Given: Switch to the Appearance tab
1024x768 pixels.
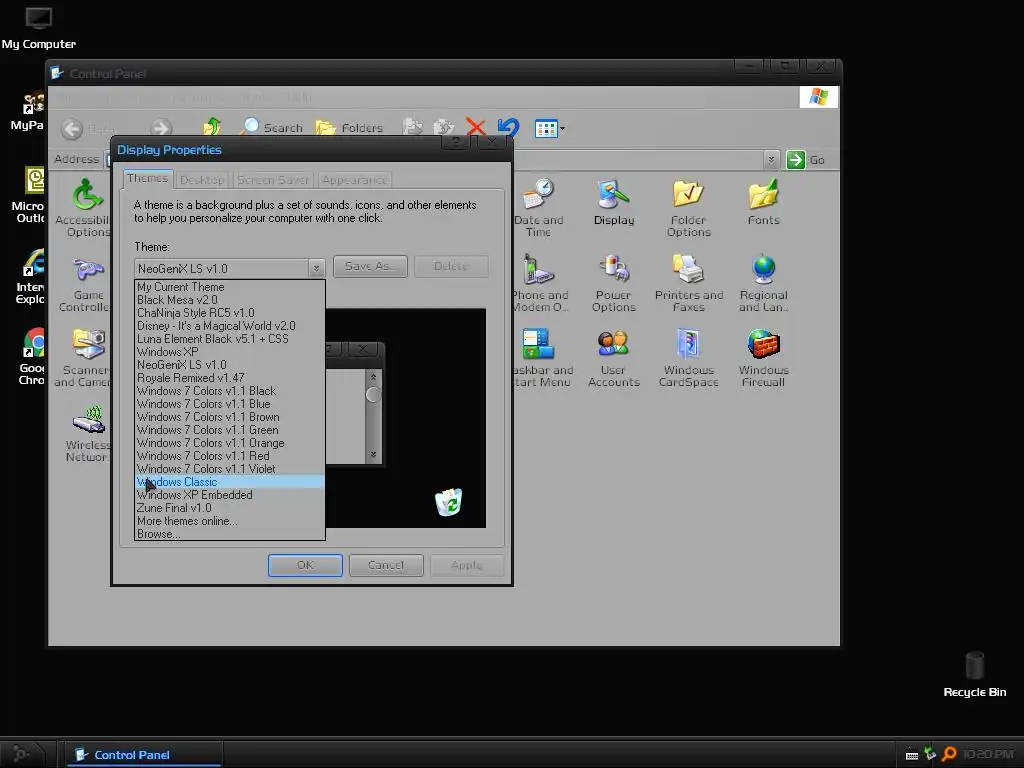Looking at the screenshot, I should click(355, 180).
